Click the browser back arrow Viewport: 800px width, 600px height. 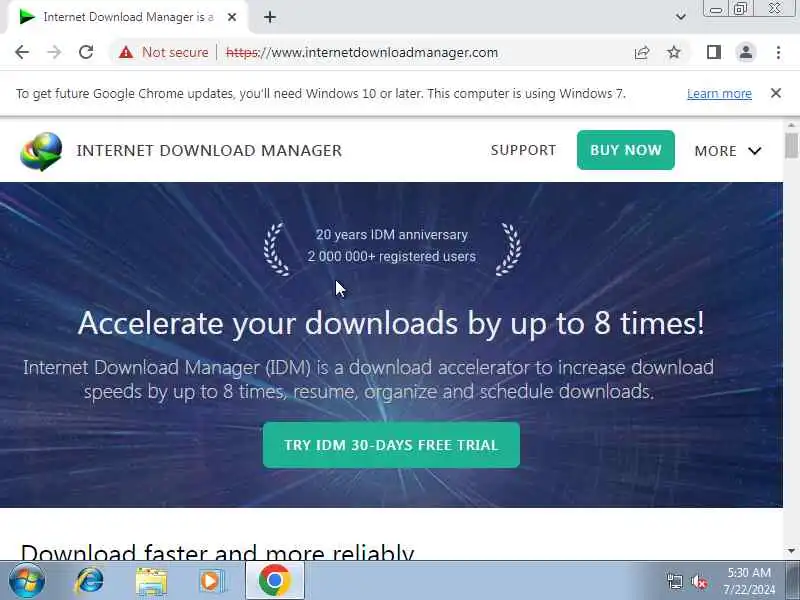point(22,52)
